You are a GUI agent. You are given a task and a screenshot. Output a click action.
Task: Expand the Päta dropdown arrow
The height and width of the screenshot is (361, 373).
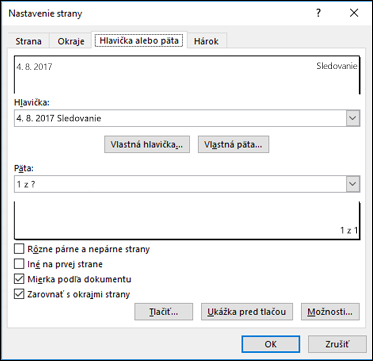[x=353, y=184]
